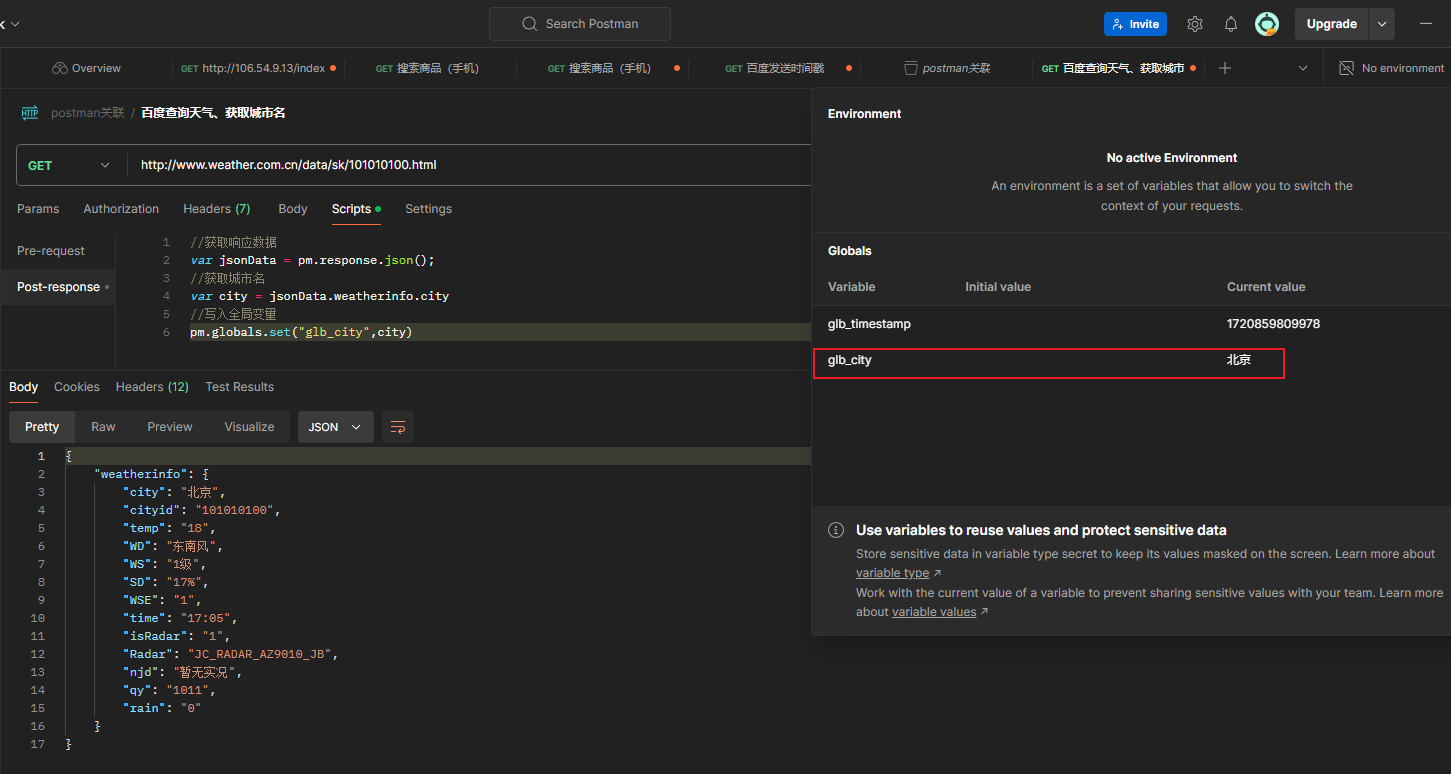The height and width of the screenshot is (774, 1451).
Task: Click the search magnifier icon
Action: 530,24
